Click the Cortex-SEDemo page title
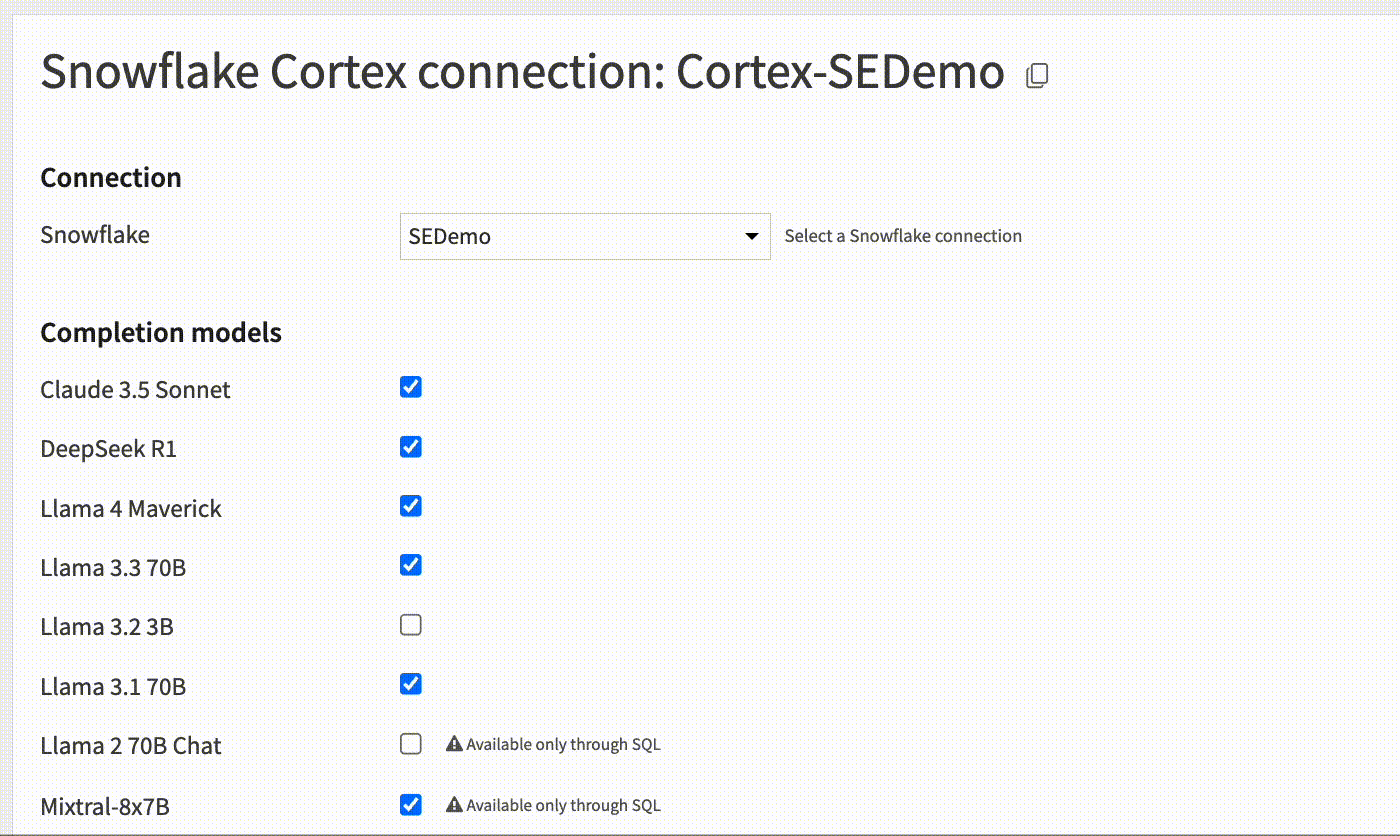 point(522,71)
